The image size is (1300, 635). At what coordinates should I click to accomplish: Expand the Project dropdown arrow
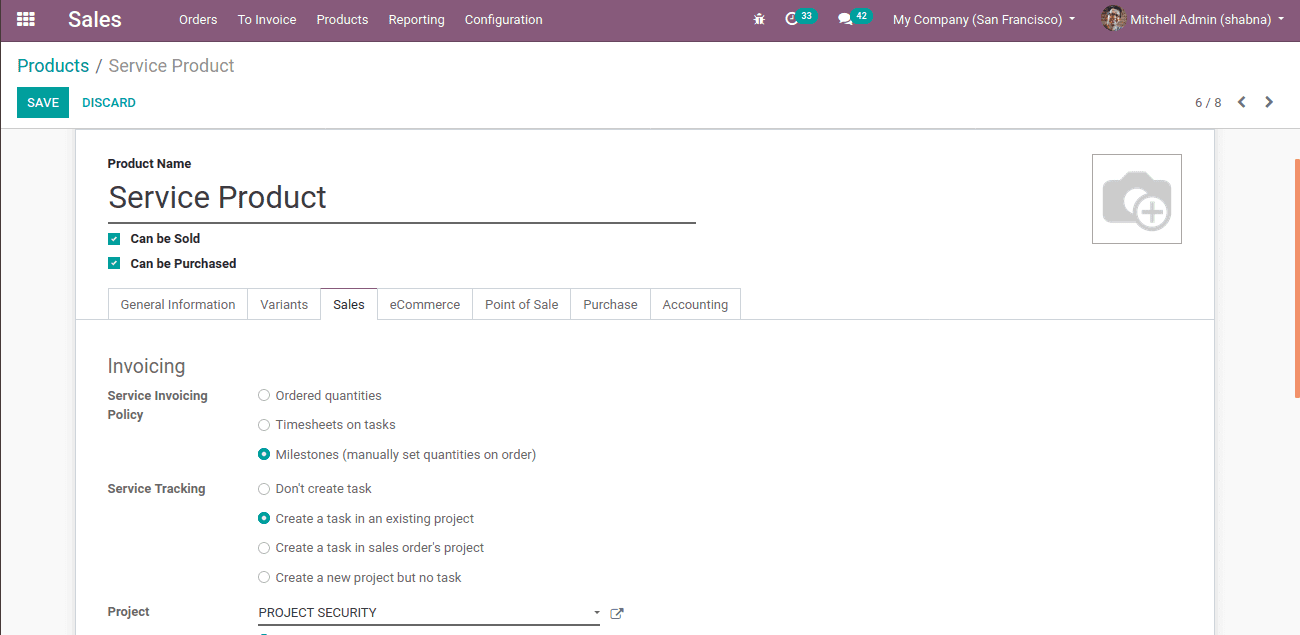pos(596,613)
